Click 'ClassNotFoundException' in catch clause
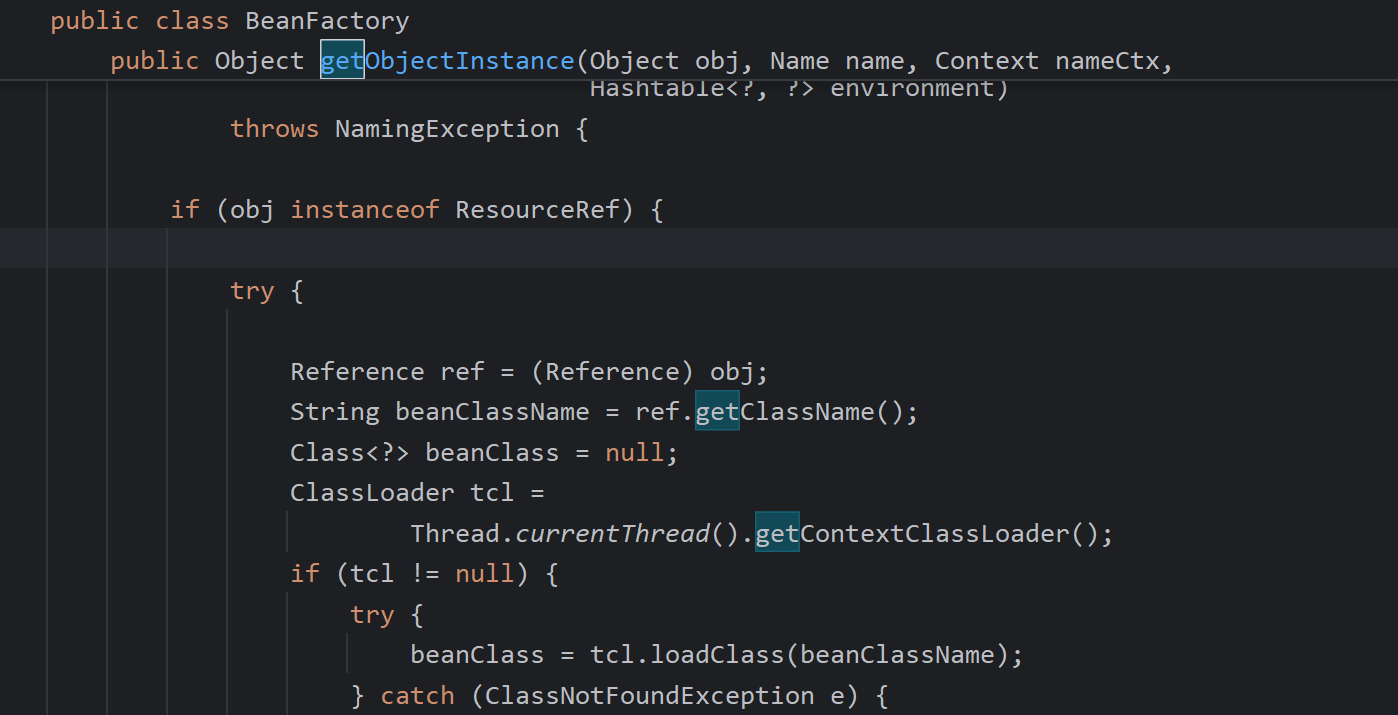The height and width of the screenshot is (715, 1398). (650, 696)
